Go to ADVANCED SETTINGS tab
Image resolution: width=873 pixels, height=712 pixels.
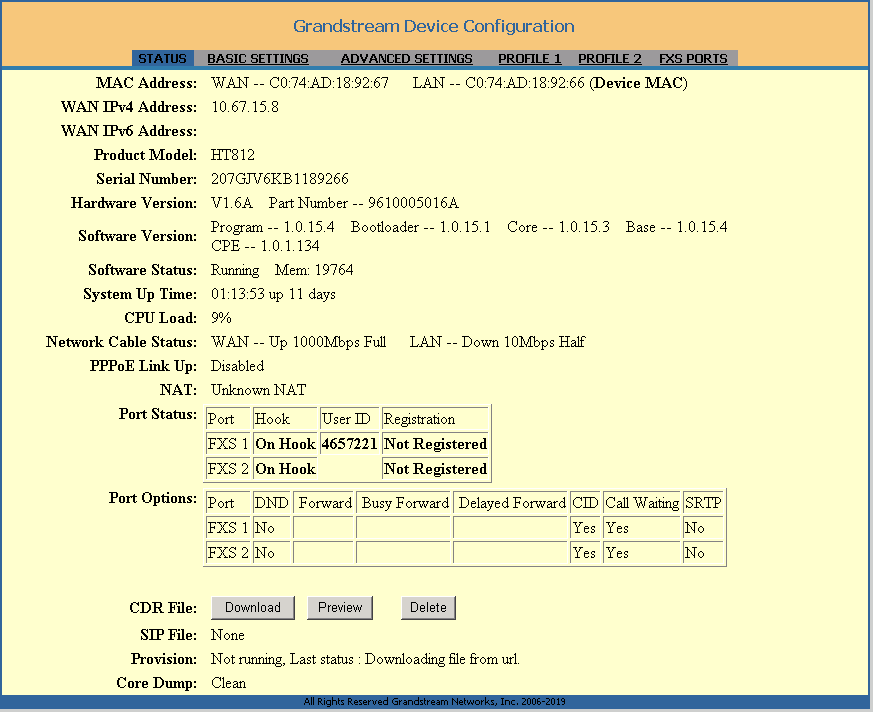click(x=406, y=58)
